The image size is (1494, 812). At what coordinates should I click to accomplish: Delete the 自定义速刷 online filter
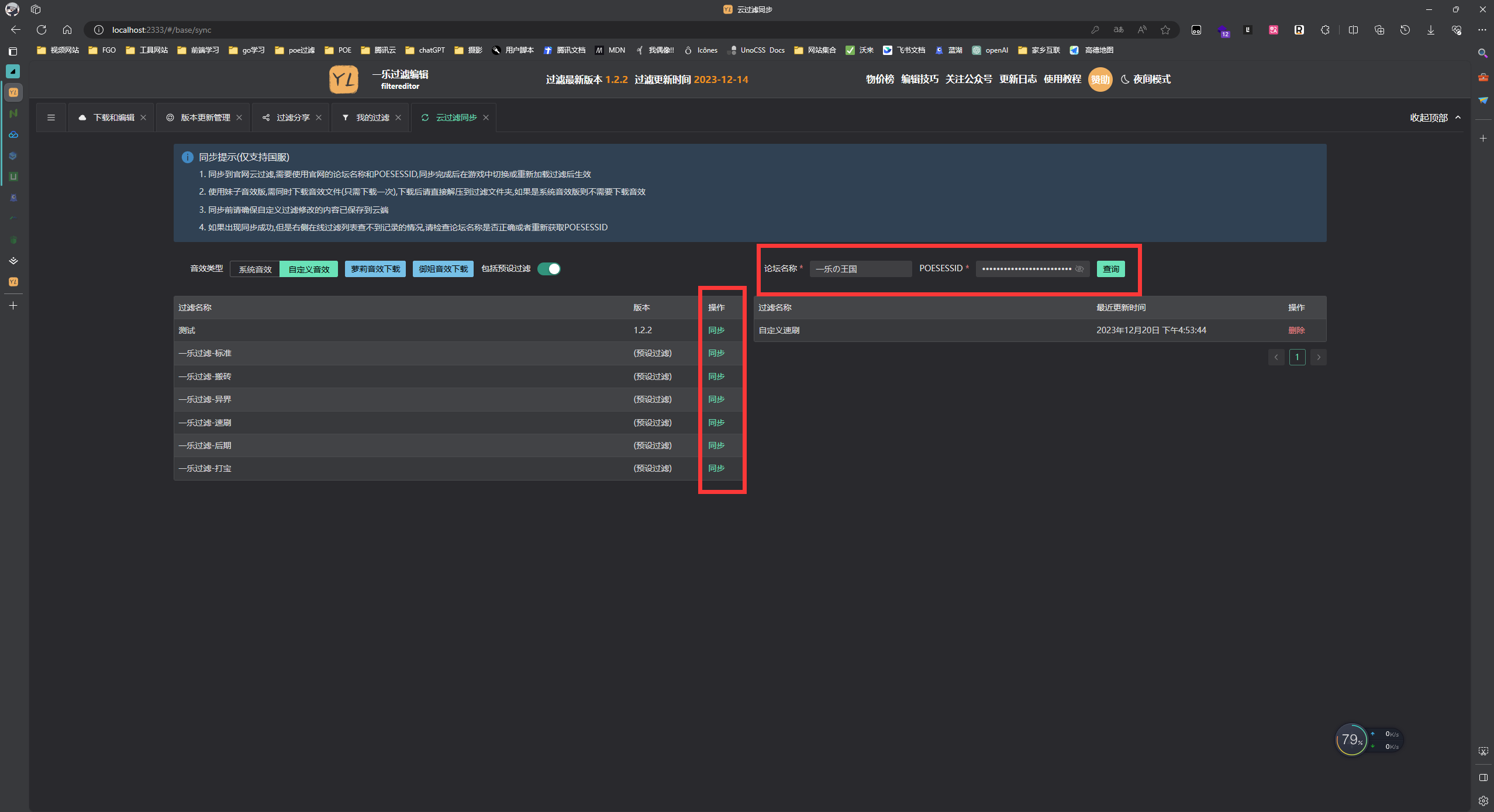1296,330
